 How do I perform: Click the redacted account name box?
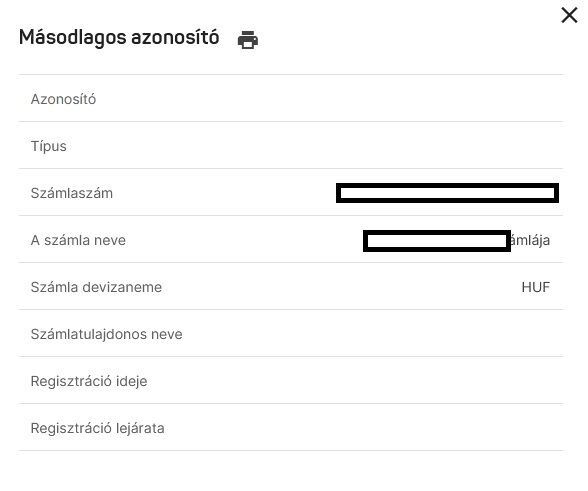437,241
